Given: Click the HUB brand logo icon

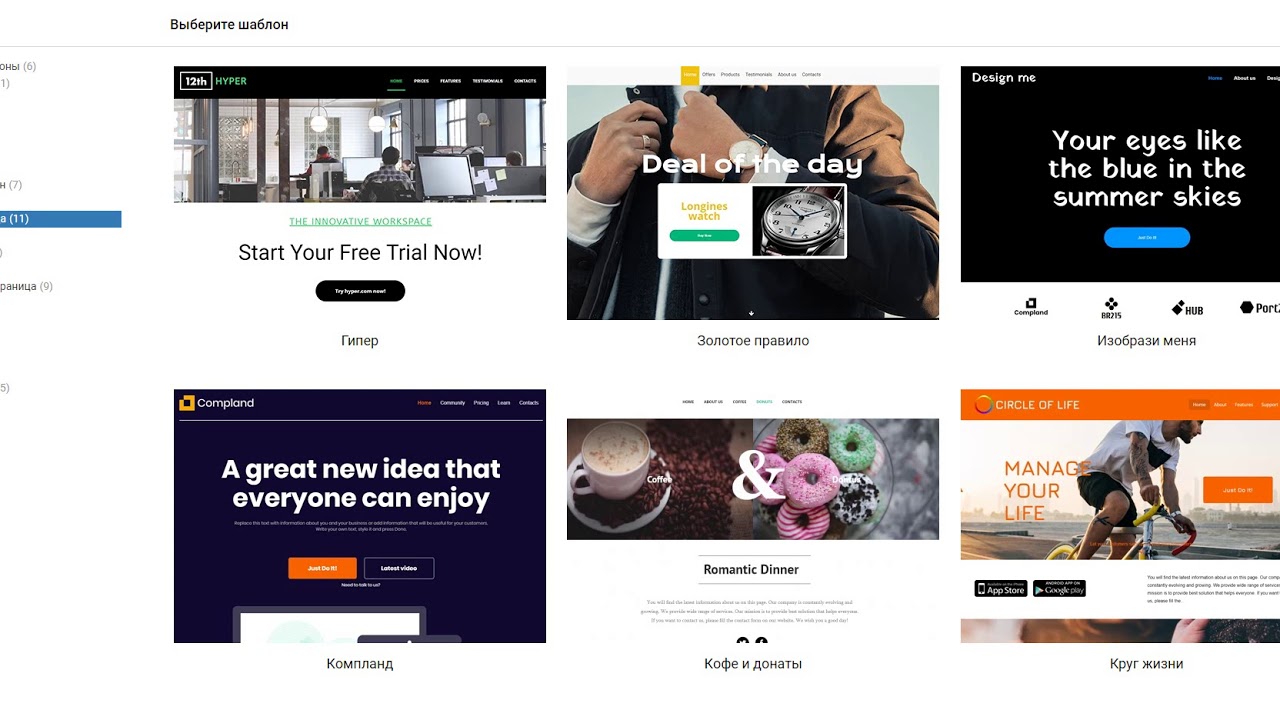Looking at the screenshot, I should tap(1187, 308).
